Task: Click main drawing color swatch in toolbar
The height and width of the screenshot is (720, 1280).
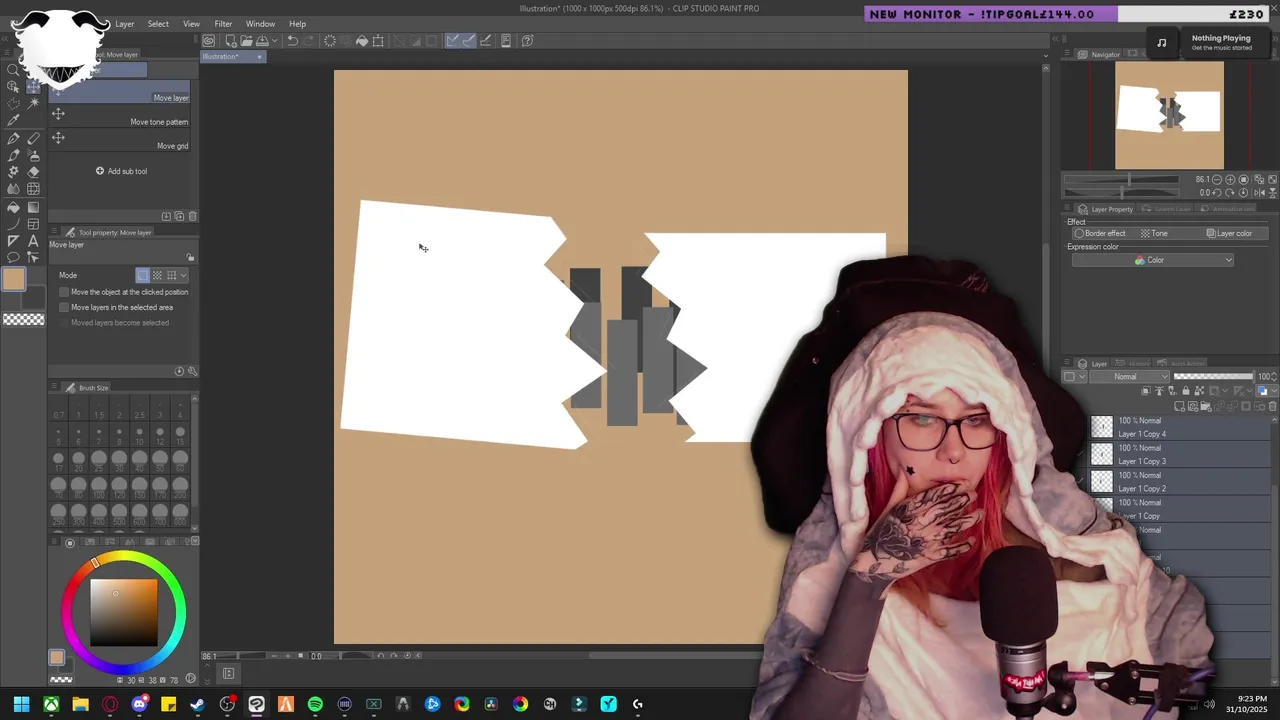Action: (13, 278)
